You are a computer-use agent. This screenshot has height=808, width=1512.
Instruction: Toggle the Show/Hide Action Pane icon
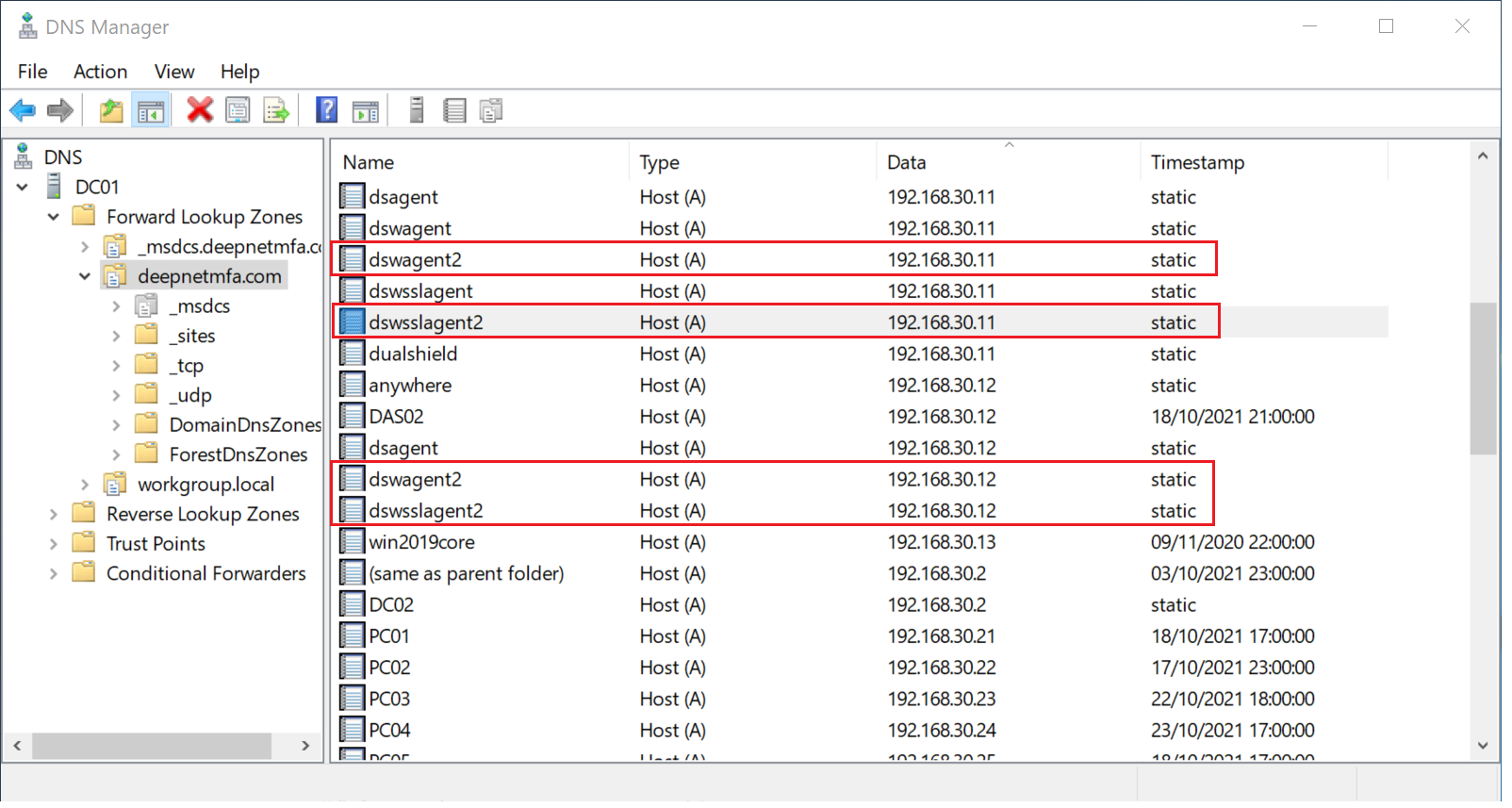pyautogui.click(x=366, y=111)
